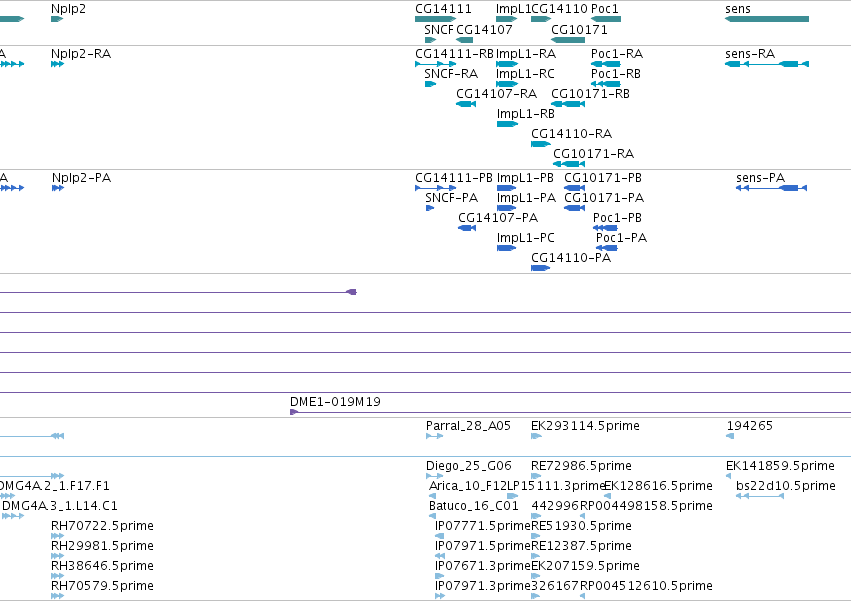Select the Poc1 gene label
Image resolution: width=851 pixels, height=601 pixels.
pos(605,9)
